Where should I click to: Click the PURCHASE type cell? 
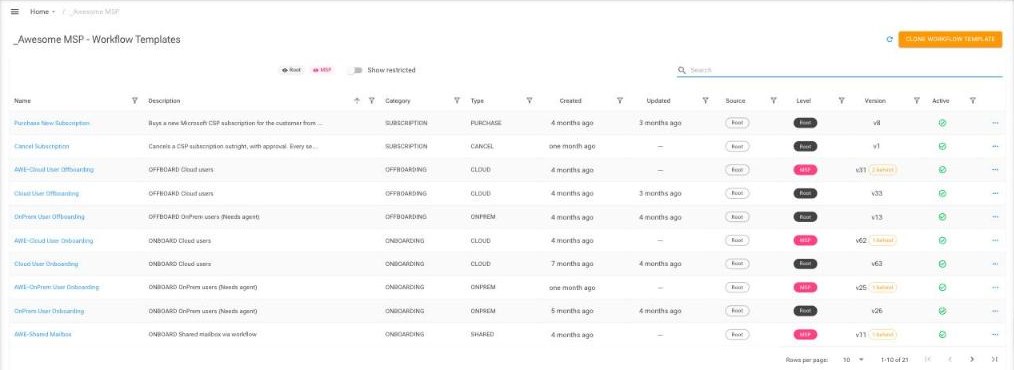pos(486,123)
